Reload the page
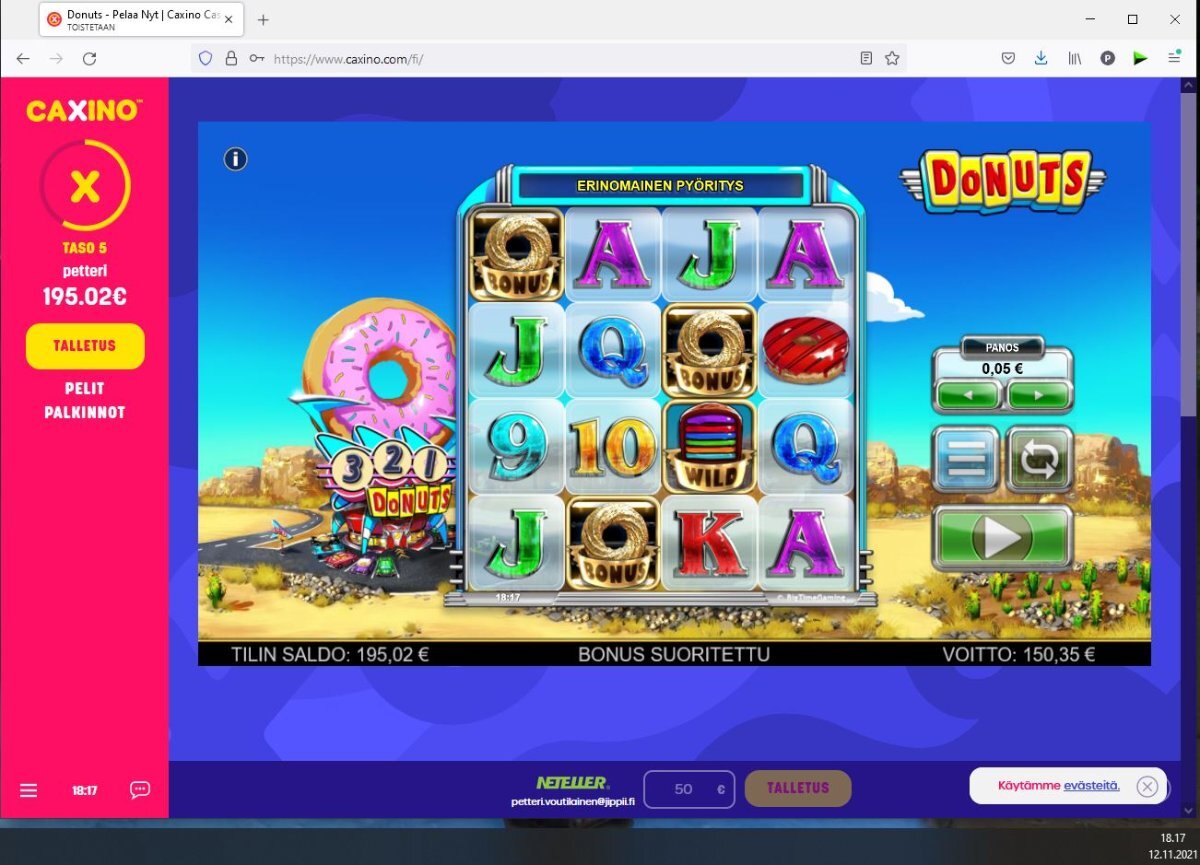 89,59
